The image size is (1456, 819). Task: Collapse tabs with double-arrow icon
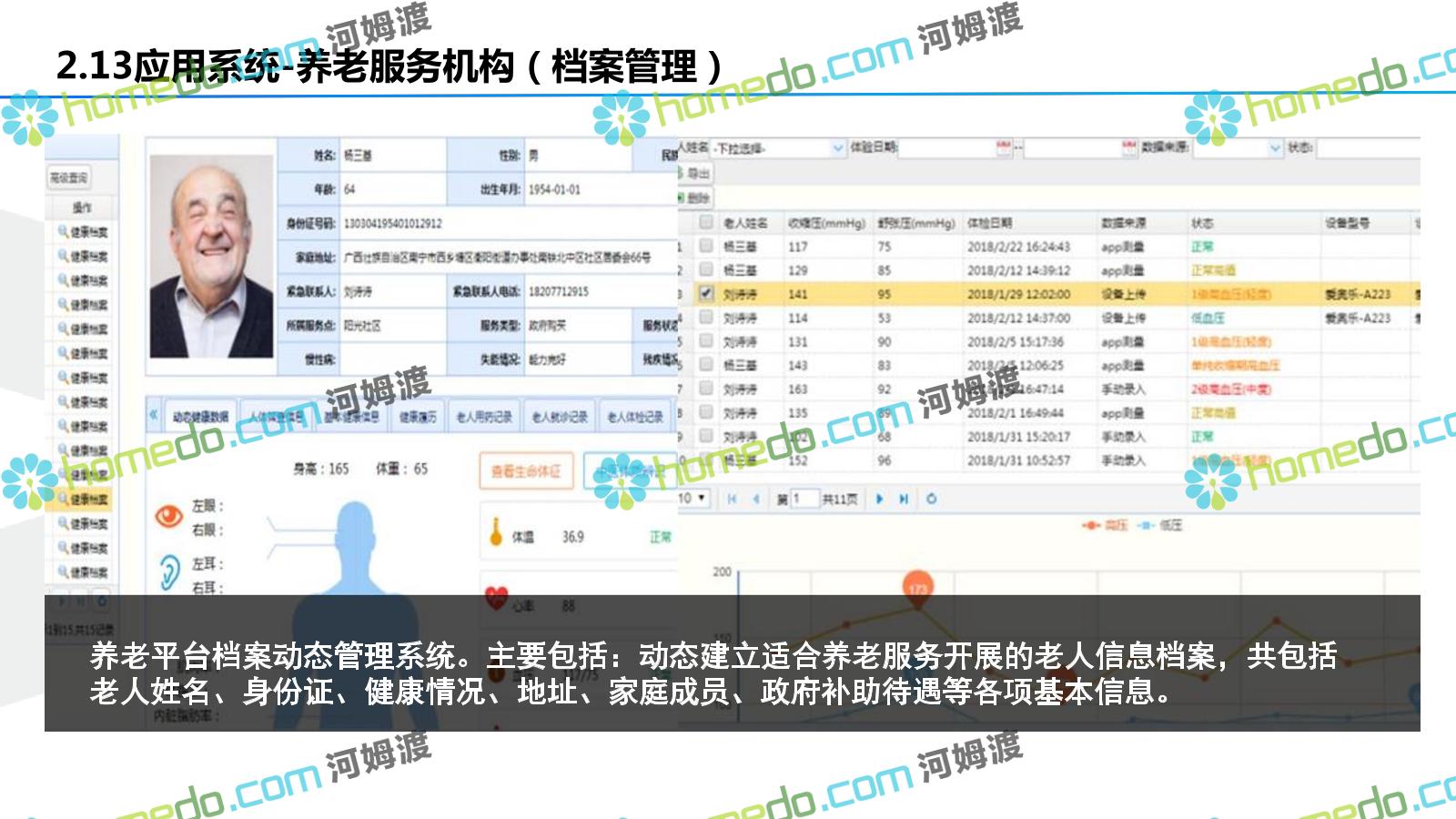pos(154,415)
